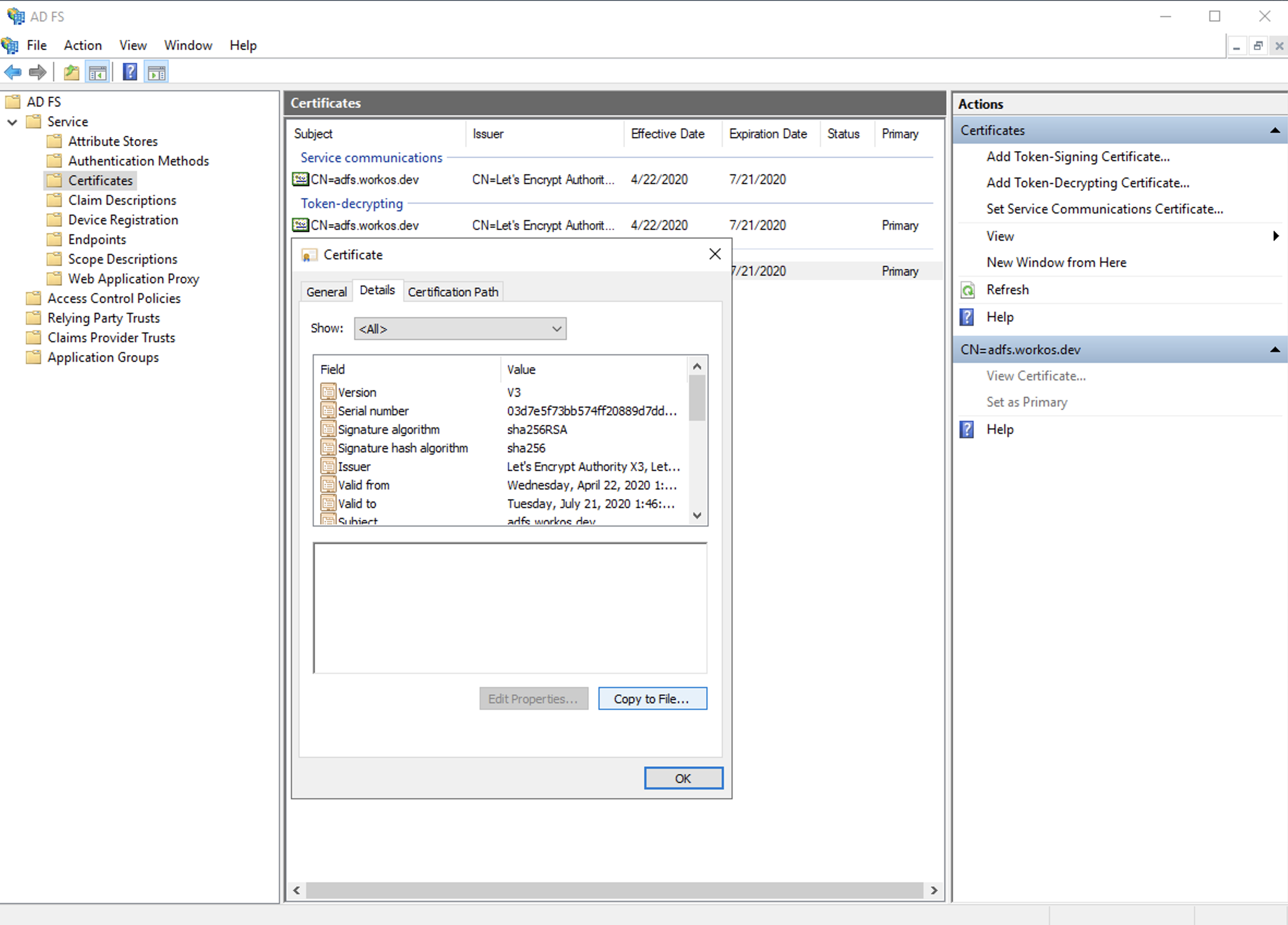Image resolution: width=1288 pixels, height=925 pixels.
Task: Click the certificate field details text box
Action: pos(511,608)
